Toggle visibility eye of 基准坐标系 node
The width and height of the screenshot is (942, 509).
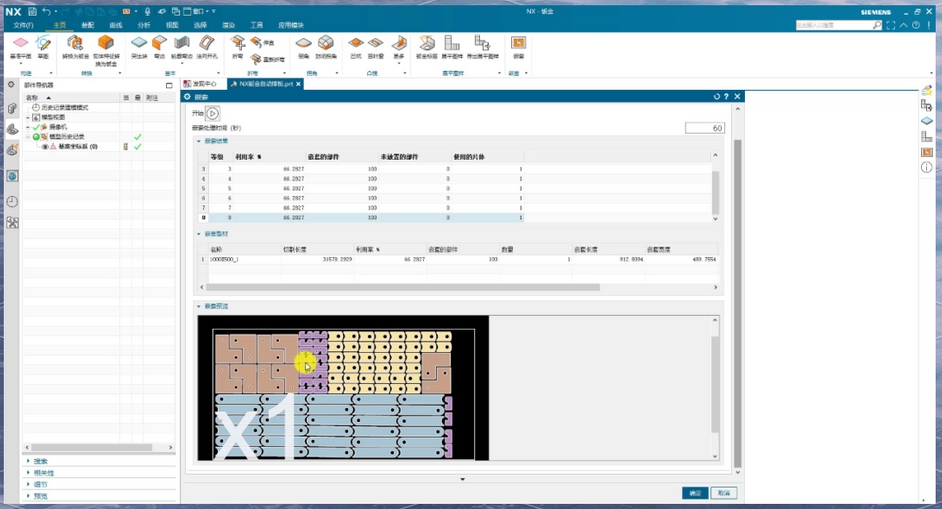click(45, 147)
